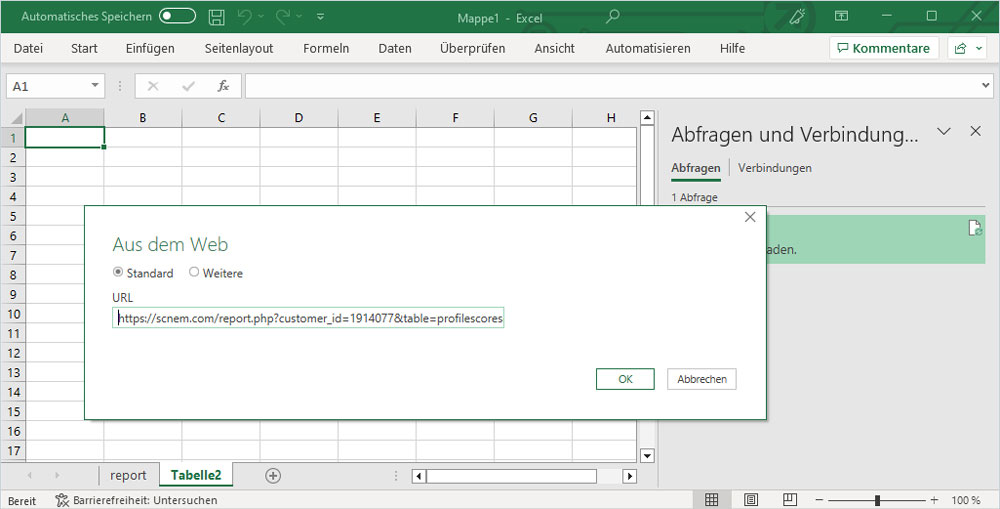This screenshot has width=1000, height=509.
Task: Click the Kommentare button
Action: tap(884, 48)
